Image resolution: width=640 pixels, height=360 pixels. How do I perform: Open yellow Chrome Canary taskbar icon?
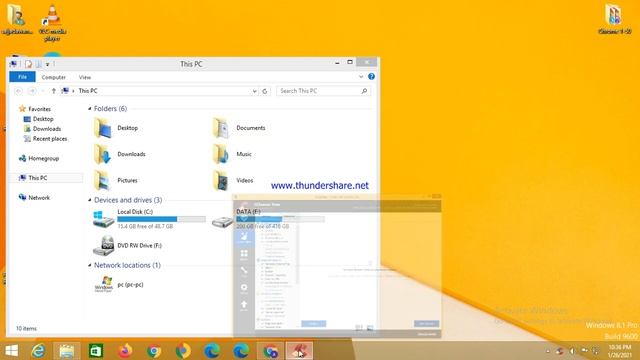click(x=183, y=351)
